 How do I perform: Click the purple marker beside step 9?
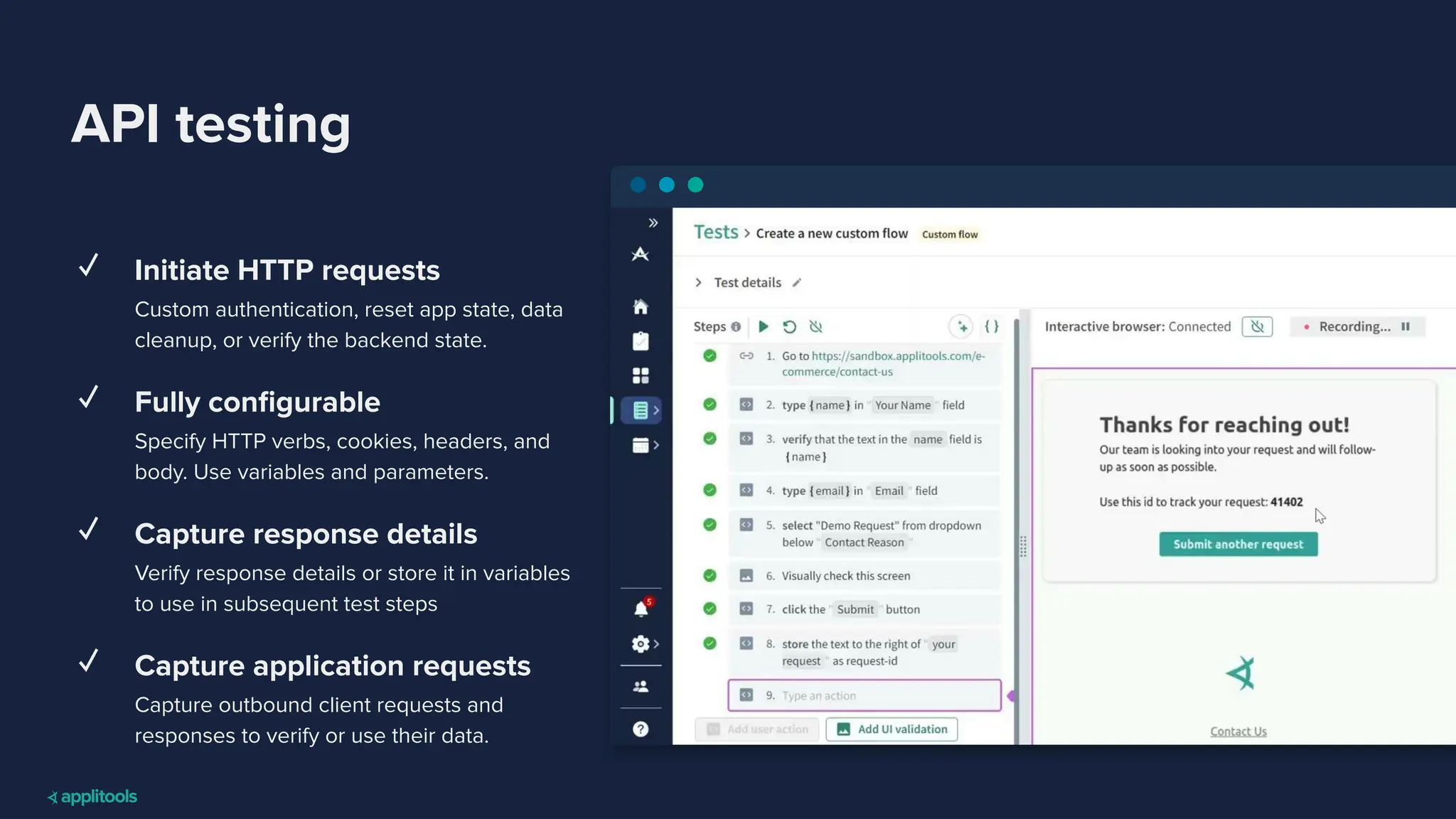point(1011,696)
